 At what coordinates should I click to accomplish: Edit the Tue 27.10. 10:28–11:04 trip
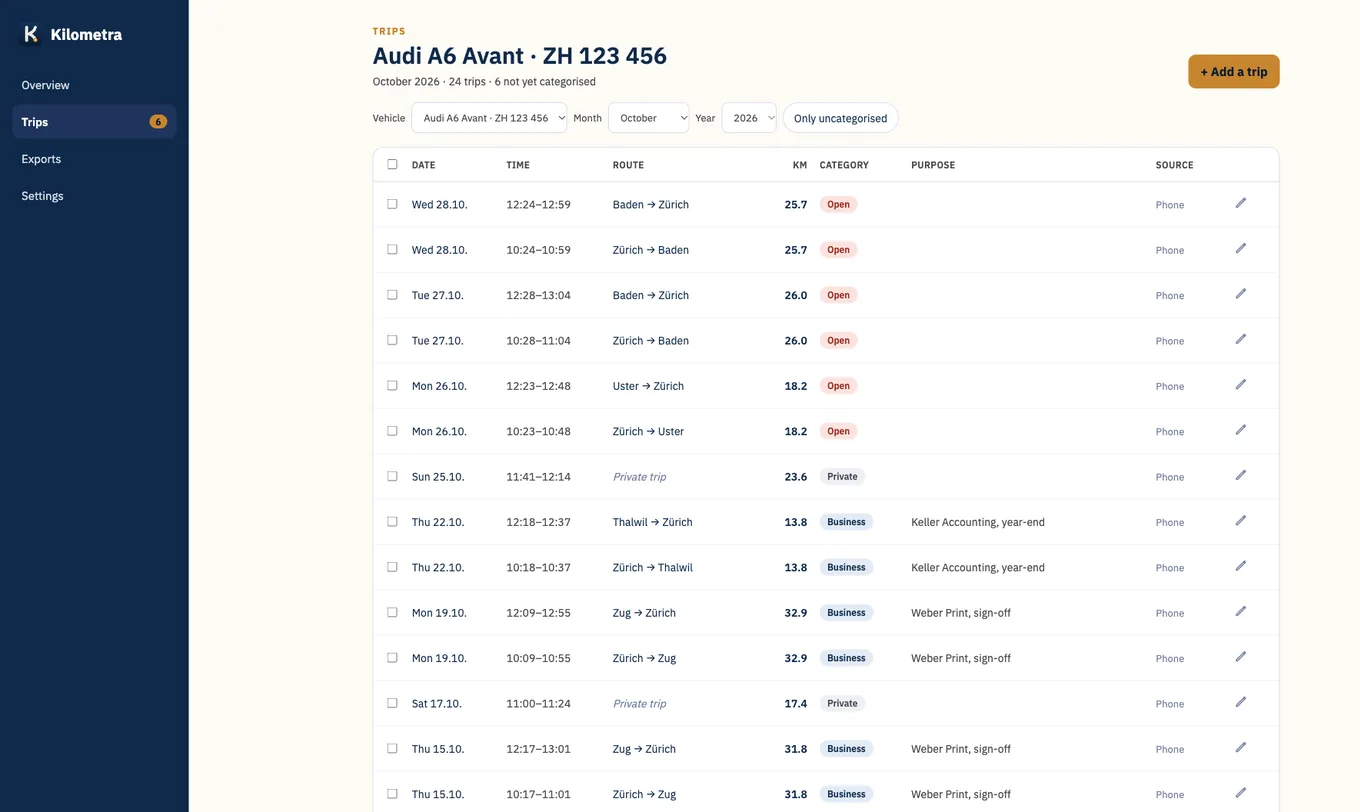click(1240, 339)
